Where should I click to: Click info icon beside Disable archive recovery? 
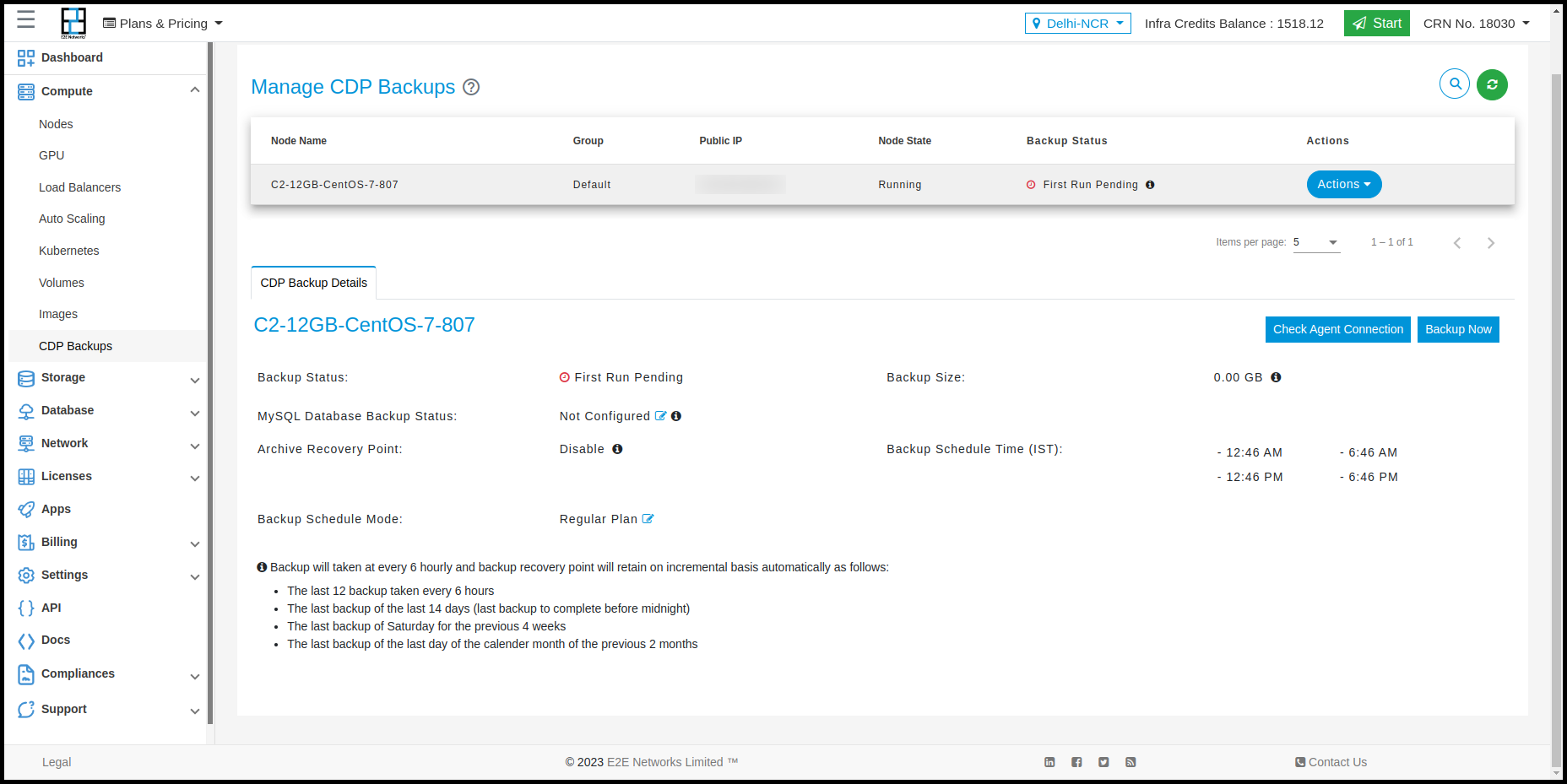[x=617, y=449]
